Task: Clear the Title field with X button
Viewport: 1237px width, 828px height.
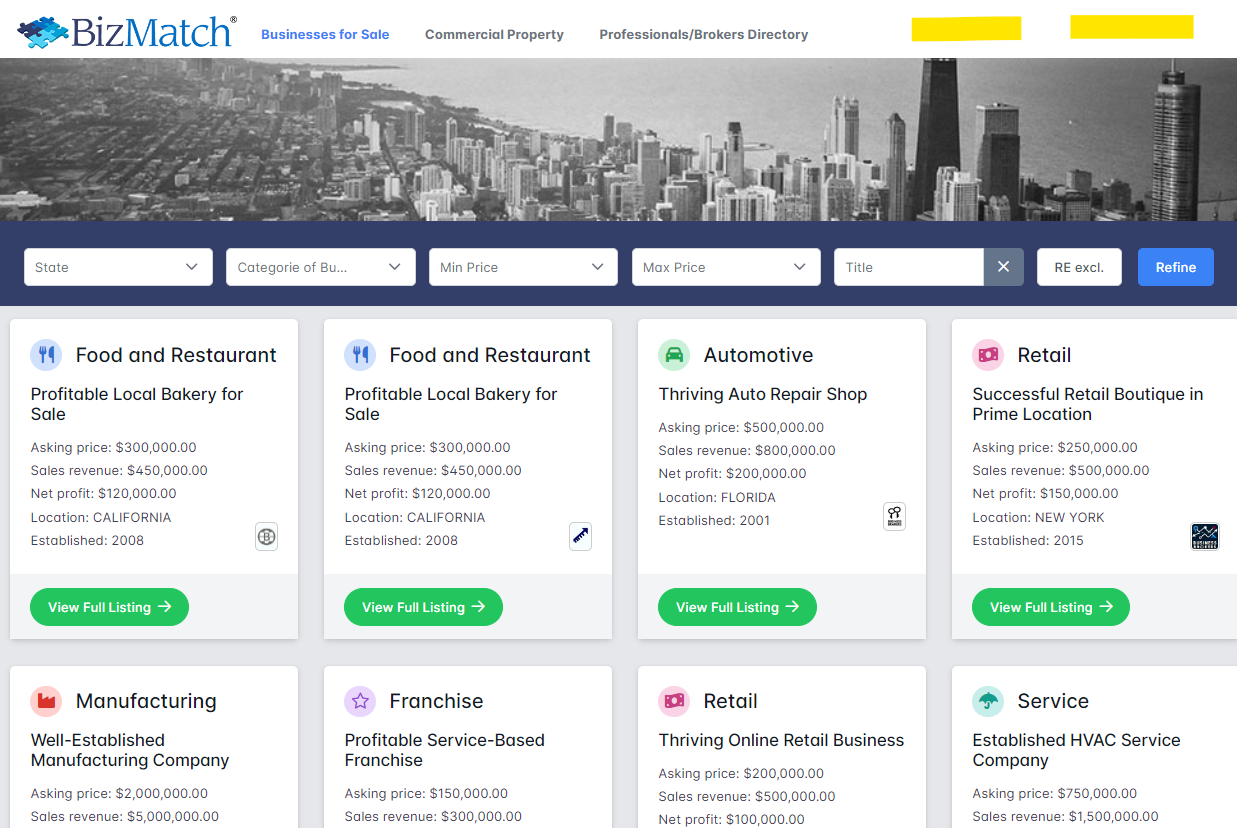Action: point(1003,267)
